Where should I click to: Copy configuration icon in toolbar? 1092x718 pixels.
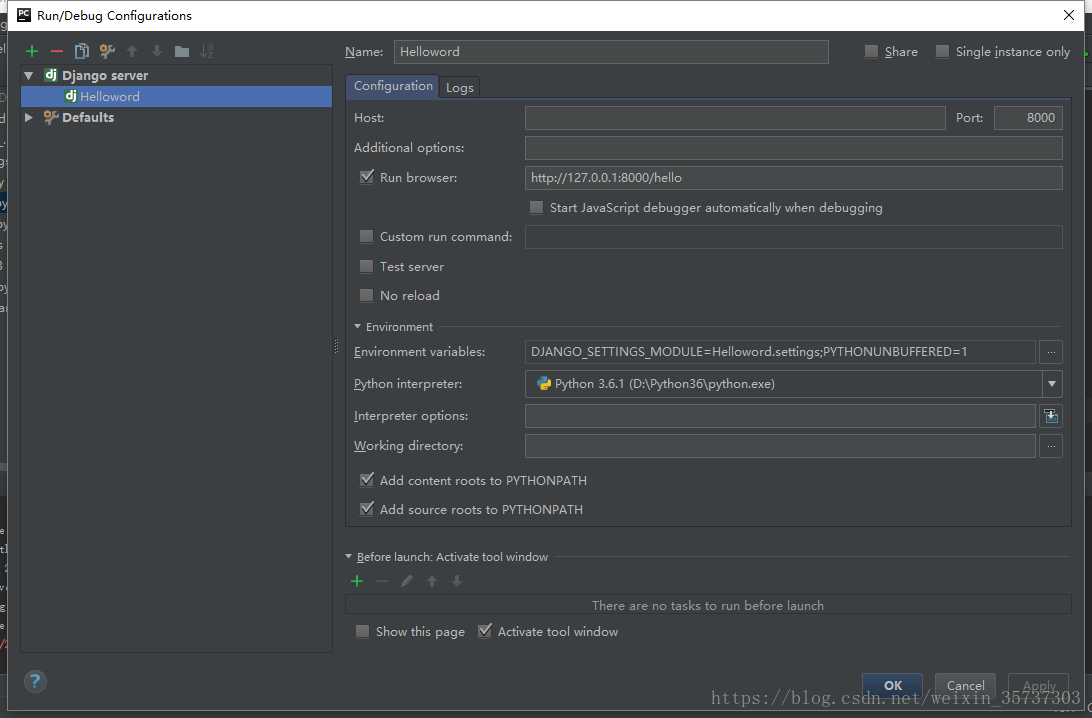tap(82, 51)
